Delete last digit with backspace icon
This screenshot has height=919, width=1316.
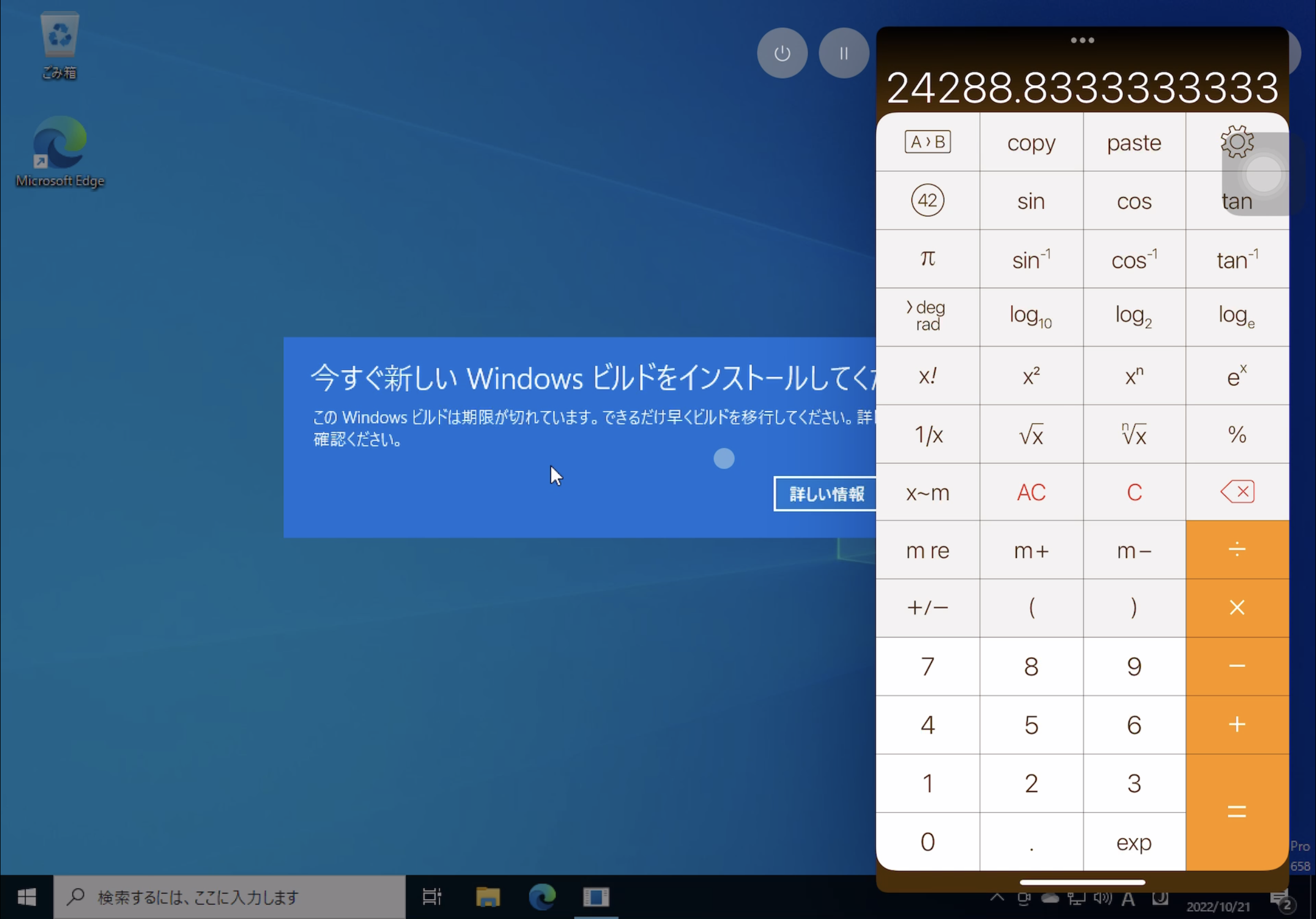click(1237, 491)
